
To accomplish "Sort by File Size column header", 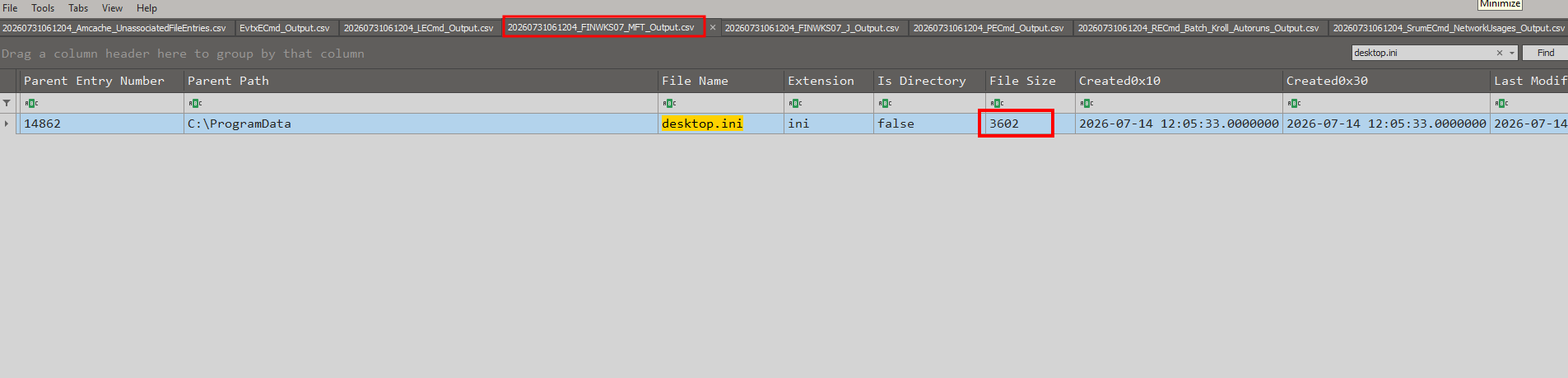I will click(x=1031, y=81).
